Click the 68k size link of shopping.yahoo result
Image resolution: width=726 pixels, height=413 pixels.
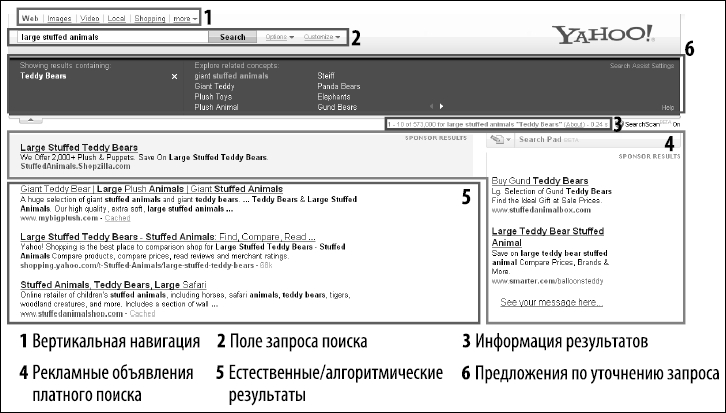(266, 266)
